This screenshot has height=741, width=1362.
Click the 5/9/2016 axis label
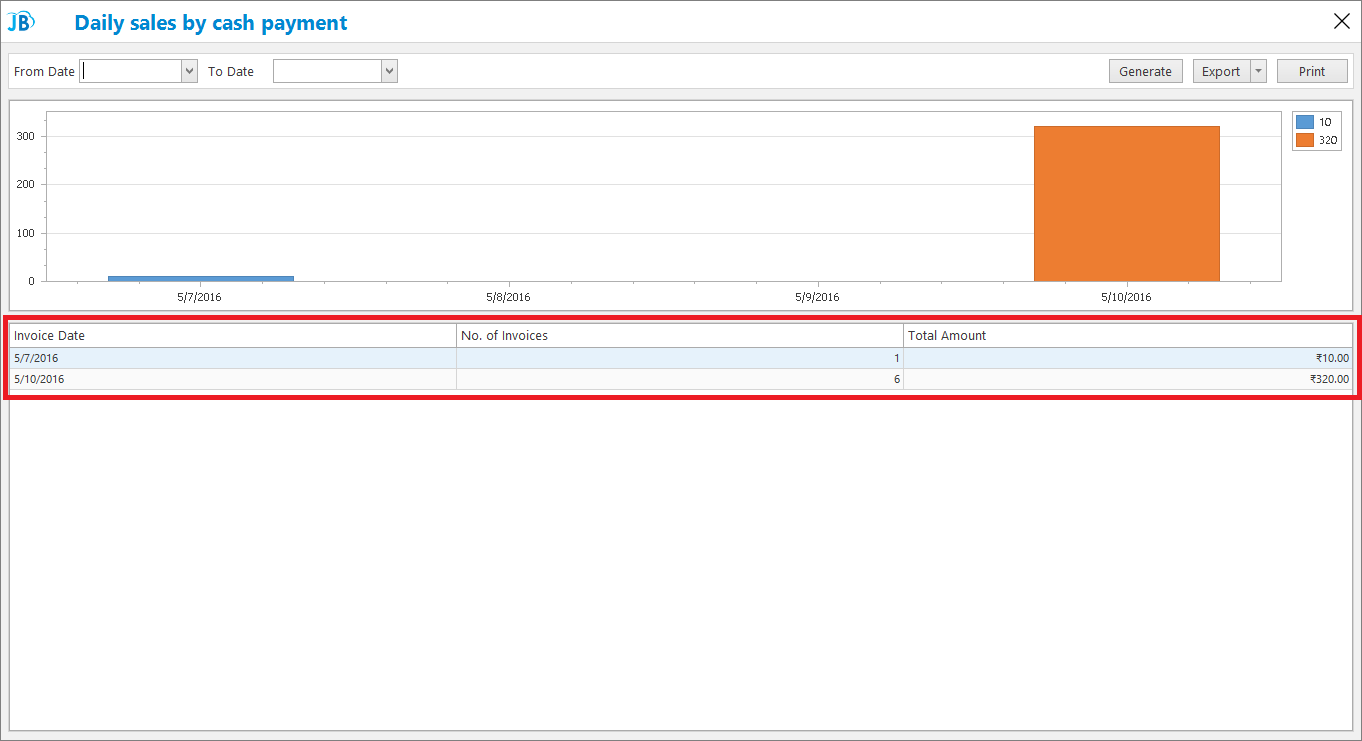click(817, 297)
